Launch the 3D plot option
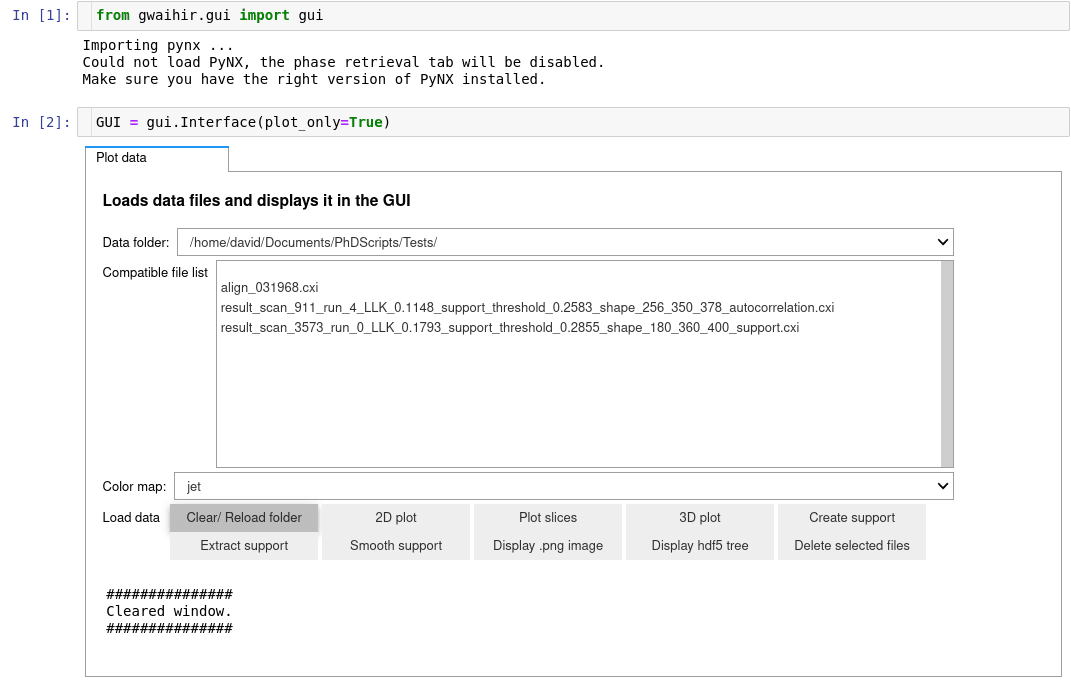Screen dimensions: 1071x682 pyautogui.click(x=700, y=518)
